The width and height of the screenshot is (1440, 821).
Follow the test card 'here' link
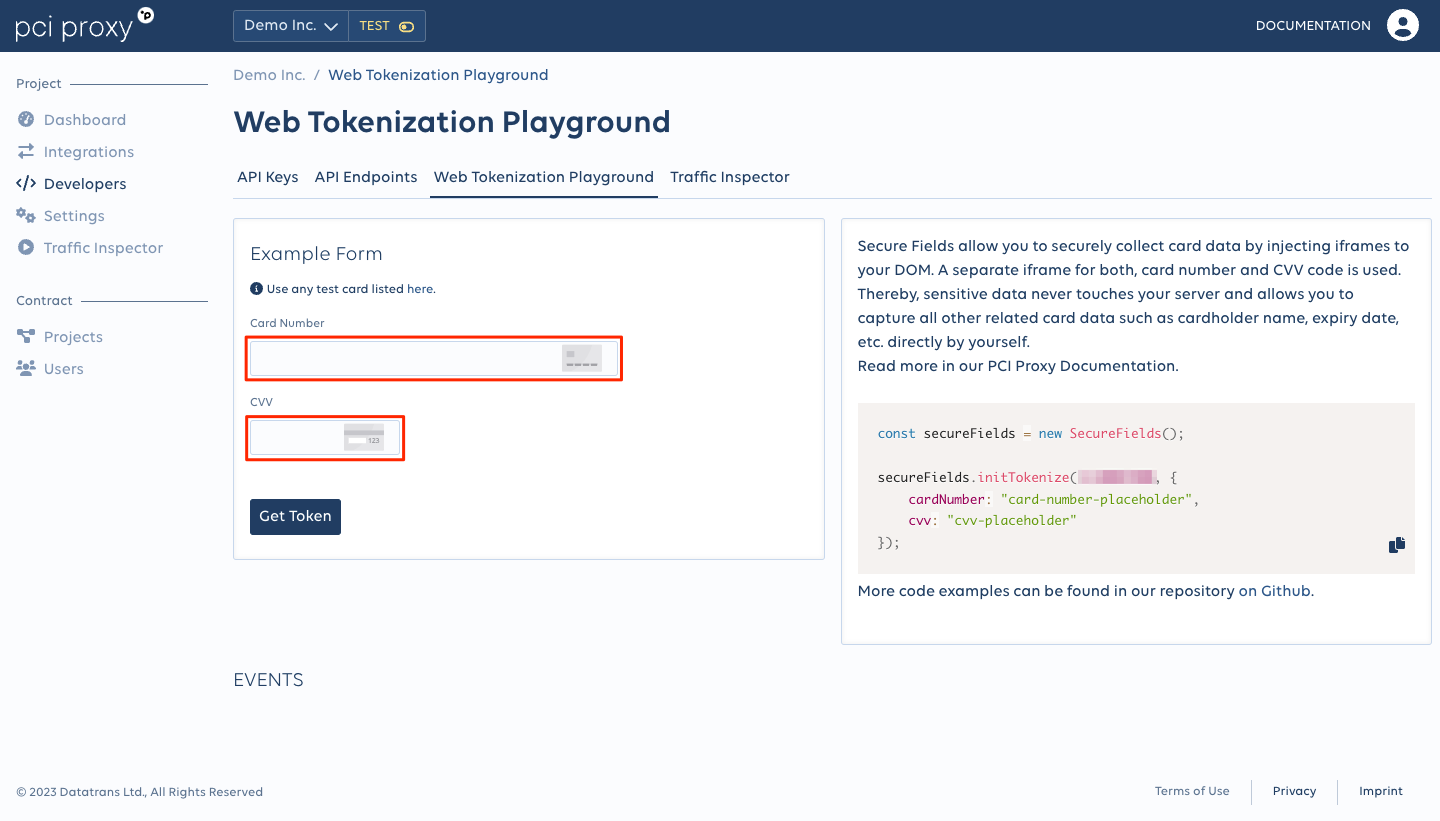[420, 289]
